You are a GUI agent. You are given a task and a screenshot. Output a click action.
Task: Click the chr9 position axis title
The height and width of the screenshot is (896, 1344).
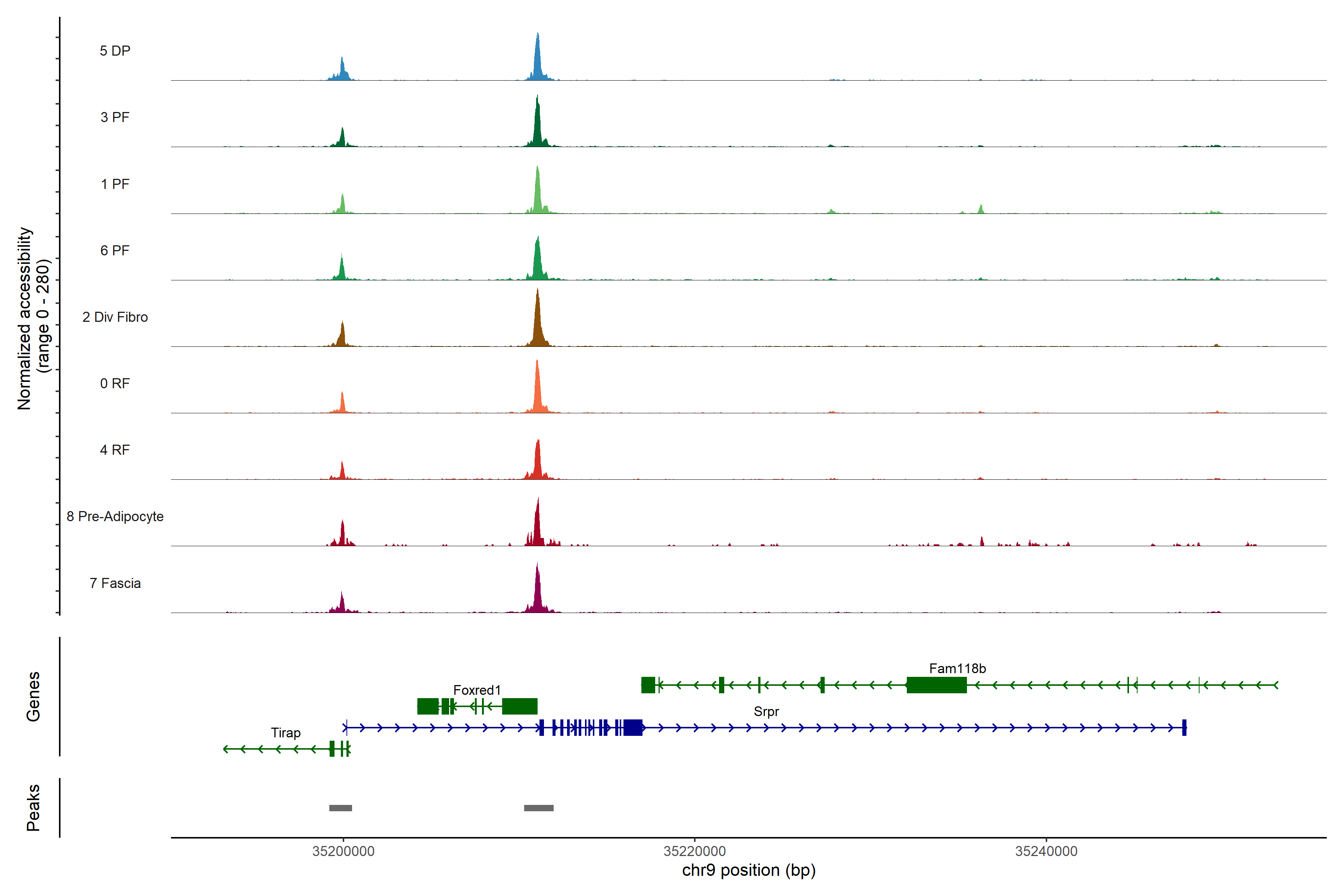click(749, 870)
